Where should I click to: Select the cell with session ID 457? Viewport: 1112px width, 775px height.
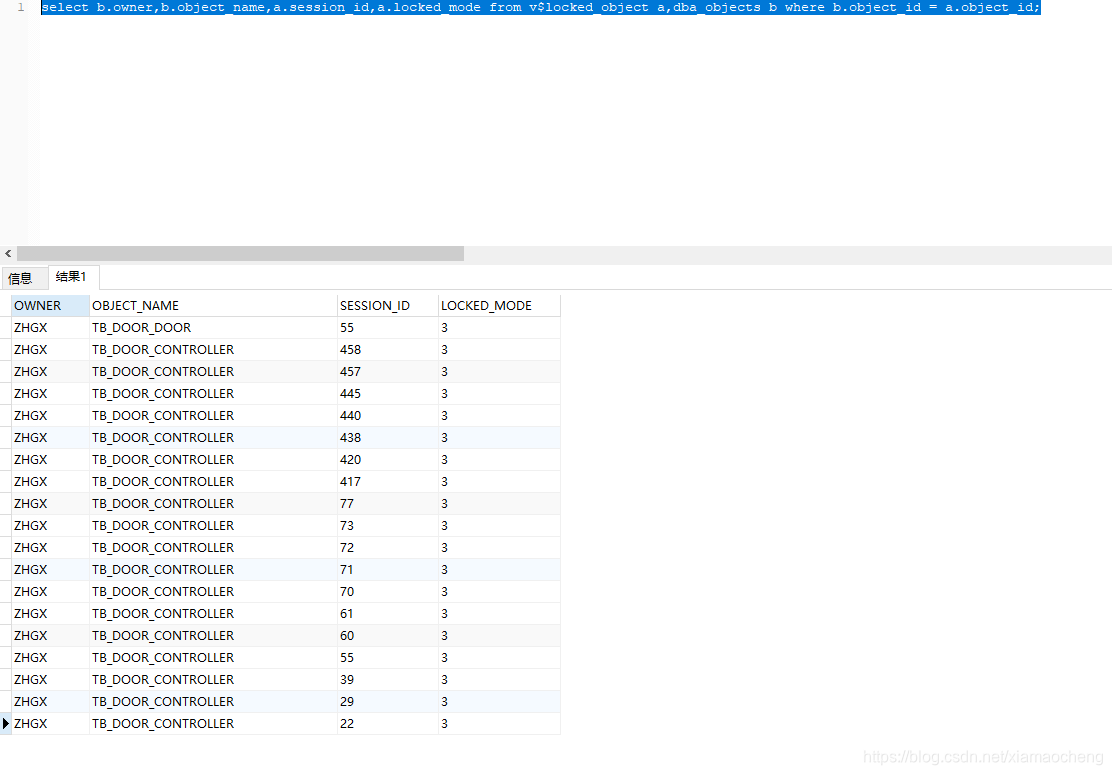point(387,372)
